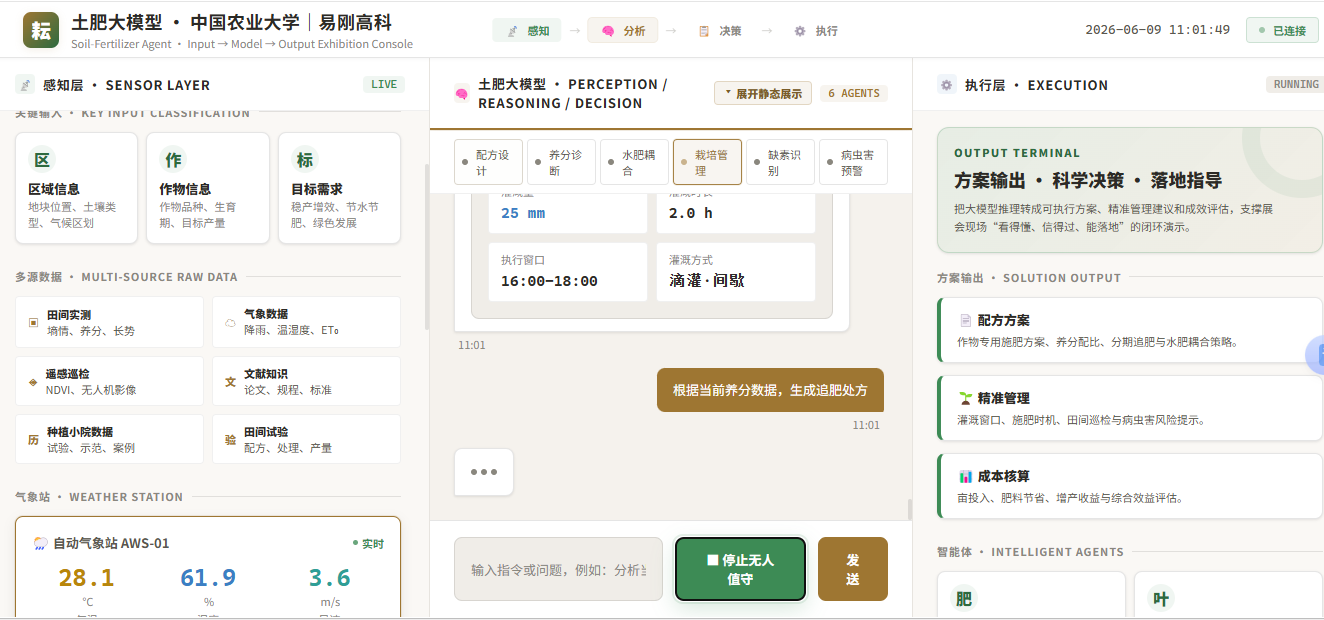This screenshot has width=1324, height=620.
Task: Click the chat panel vertical scrollbar
Action: 909,509
